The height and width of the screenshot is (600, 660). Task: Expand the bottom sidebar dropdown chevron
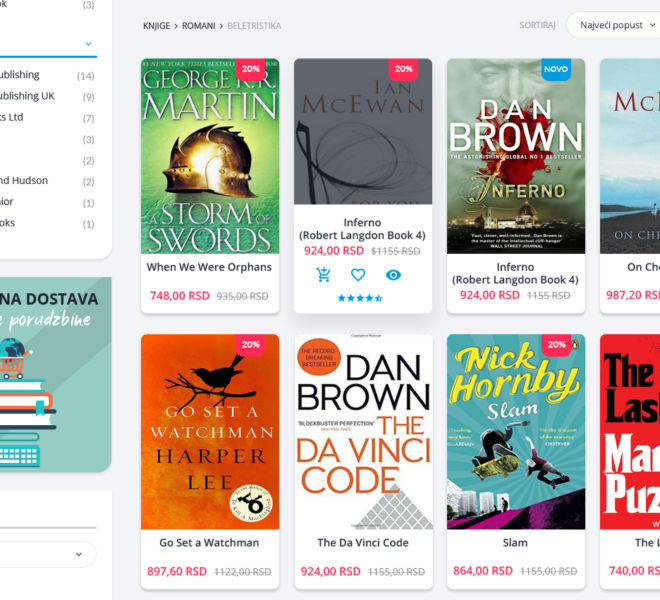pyautogui.click(x=79, y=554)
